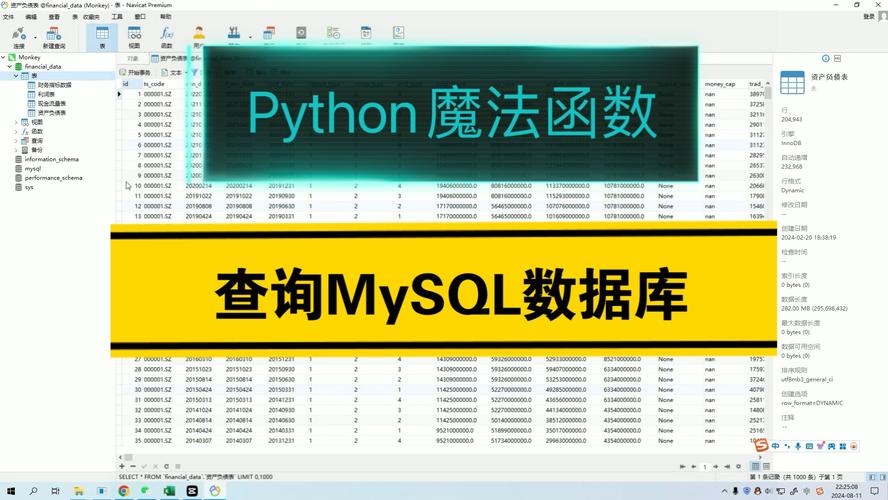This screenshot has width=888, height=500.
Task: Click the charts toolbar icon at toolbar end
Action: 399,33
